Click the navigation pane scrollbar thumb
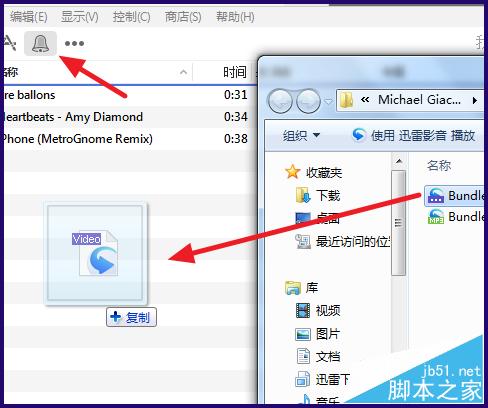The image size is (488, 408). point(398,223)
